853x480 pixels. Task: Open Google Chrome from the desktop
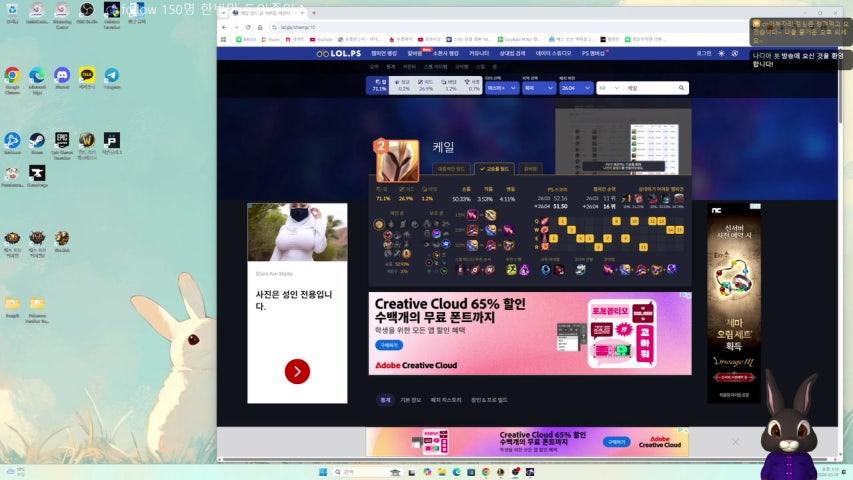click(x=12, y=76)
